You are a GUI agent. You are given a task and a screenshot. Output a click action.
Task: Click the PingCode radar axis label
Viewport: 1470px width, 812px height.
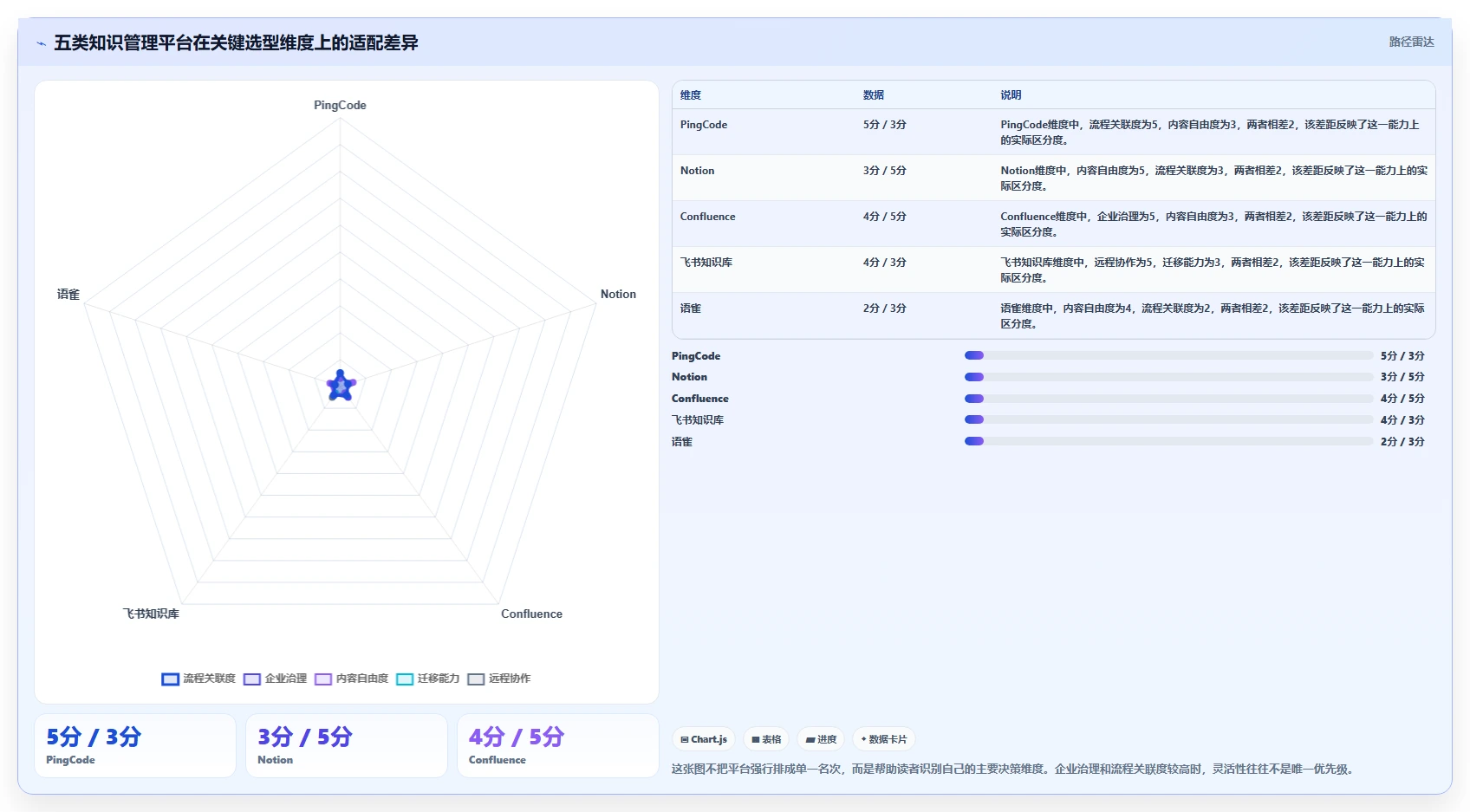340,105
